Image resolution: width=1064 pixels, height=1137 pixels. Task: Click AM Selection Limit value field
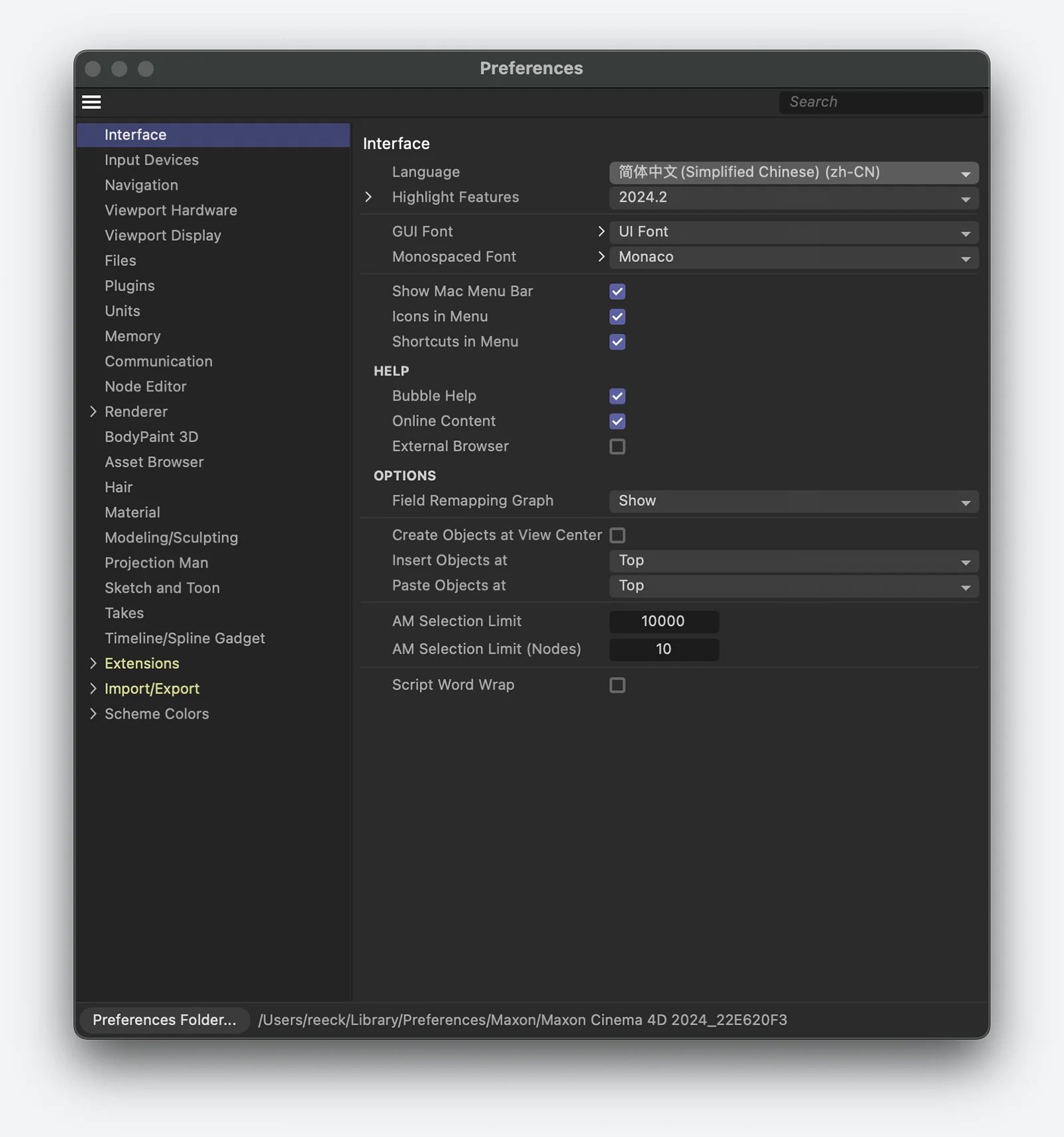click(x=664, y=621)
